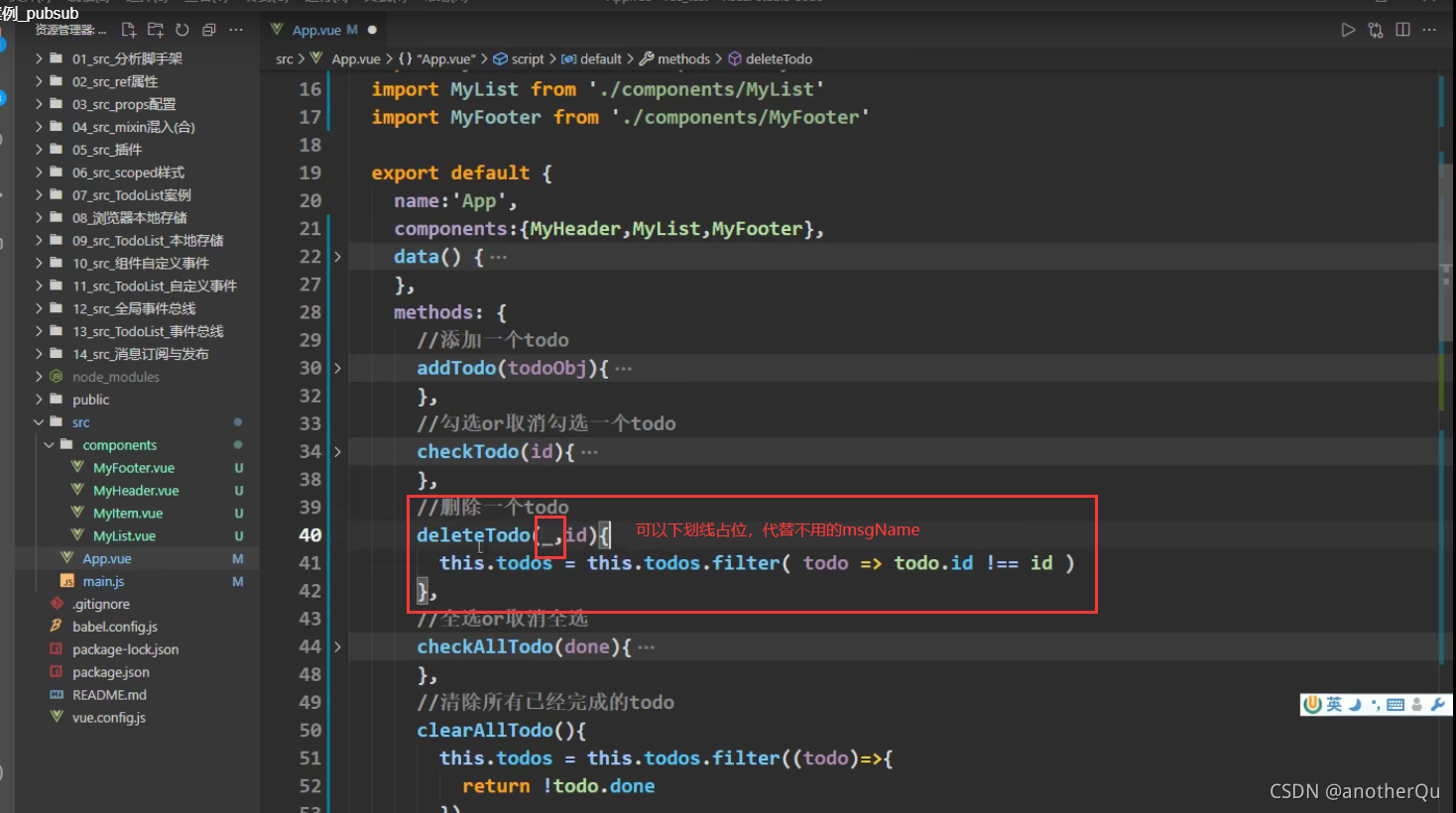Screen dimensions: 1456x813
Task: Split the editor to the right
Action: pos(1402,30)
